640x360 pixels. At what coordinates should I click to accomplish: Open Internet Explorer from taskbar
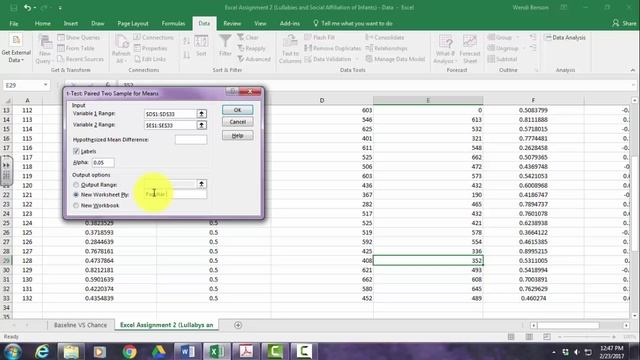pos(42,351)
